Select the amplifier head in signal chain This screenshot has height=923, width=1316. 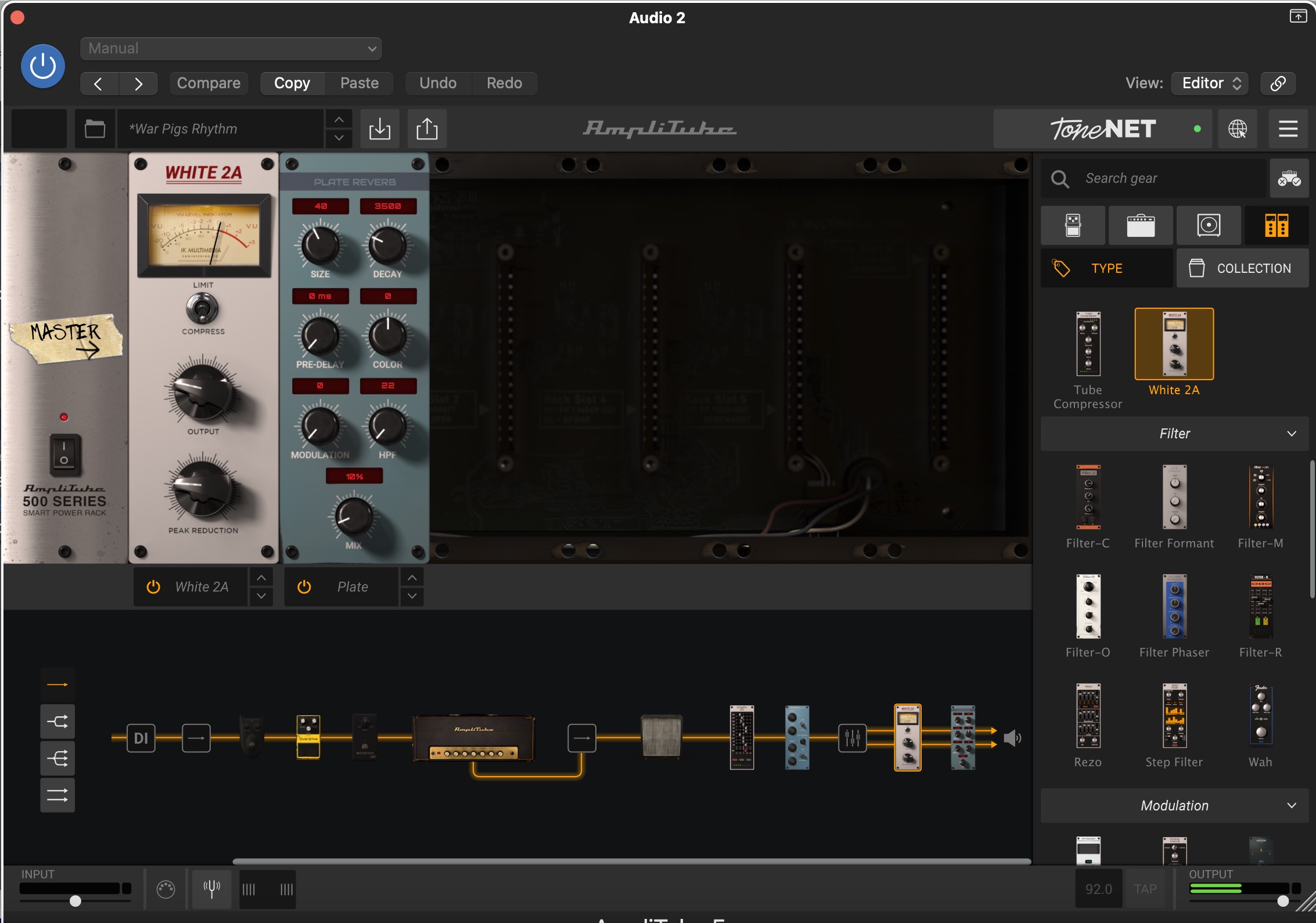tap(474, 738)
